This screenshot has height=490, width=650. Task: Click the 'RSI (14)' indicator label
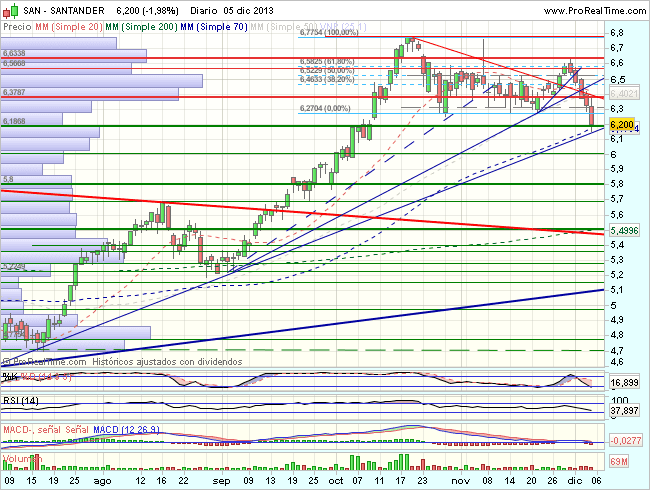point(21,401)
